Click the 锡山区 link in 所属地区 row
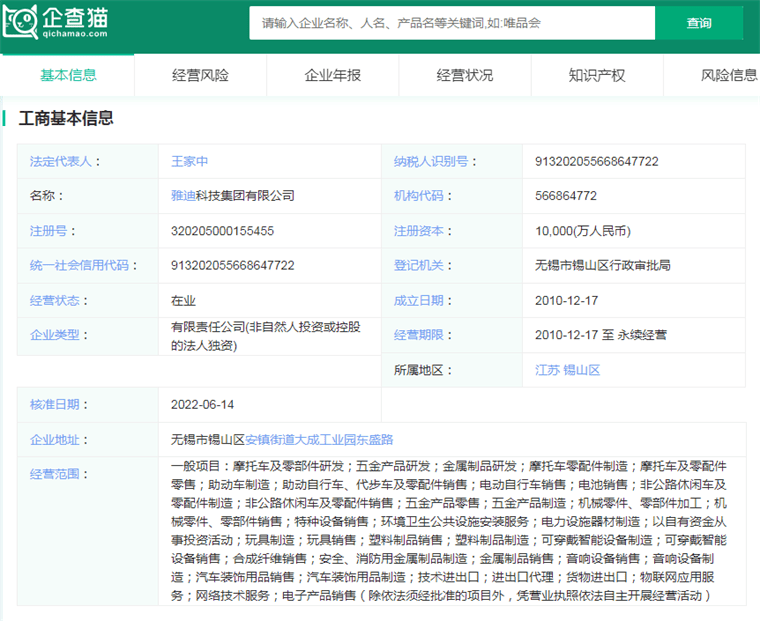This screenshot has height=621, width=760. click(582, 370)
